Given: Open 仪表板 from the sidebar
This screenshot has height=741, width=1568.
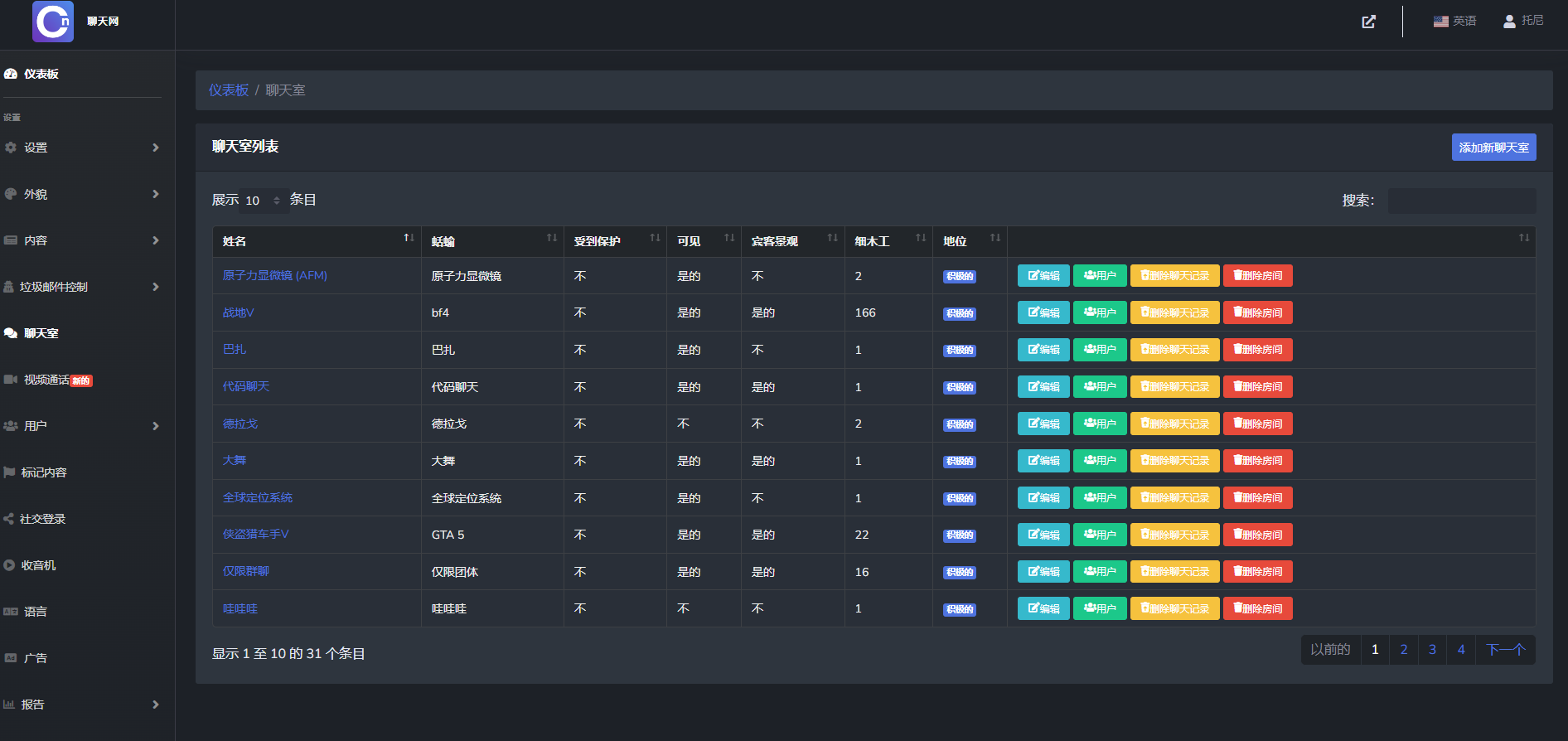Looking at the screenshot, I should pyautogui.click(x=41, y=74).
